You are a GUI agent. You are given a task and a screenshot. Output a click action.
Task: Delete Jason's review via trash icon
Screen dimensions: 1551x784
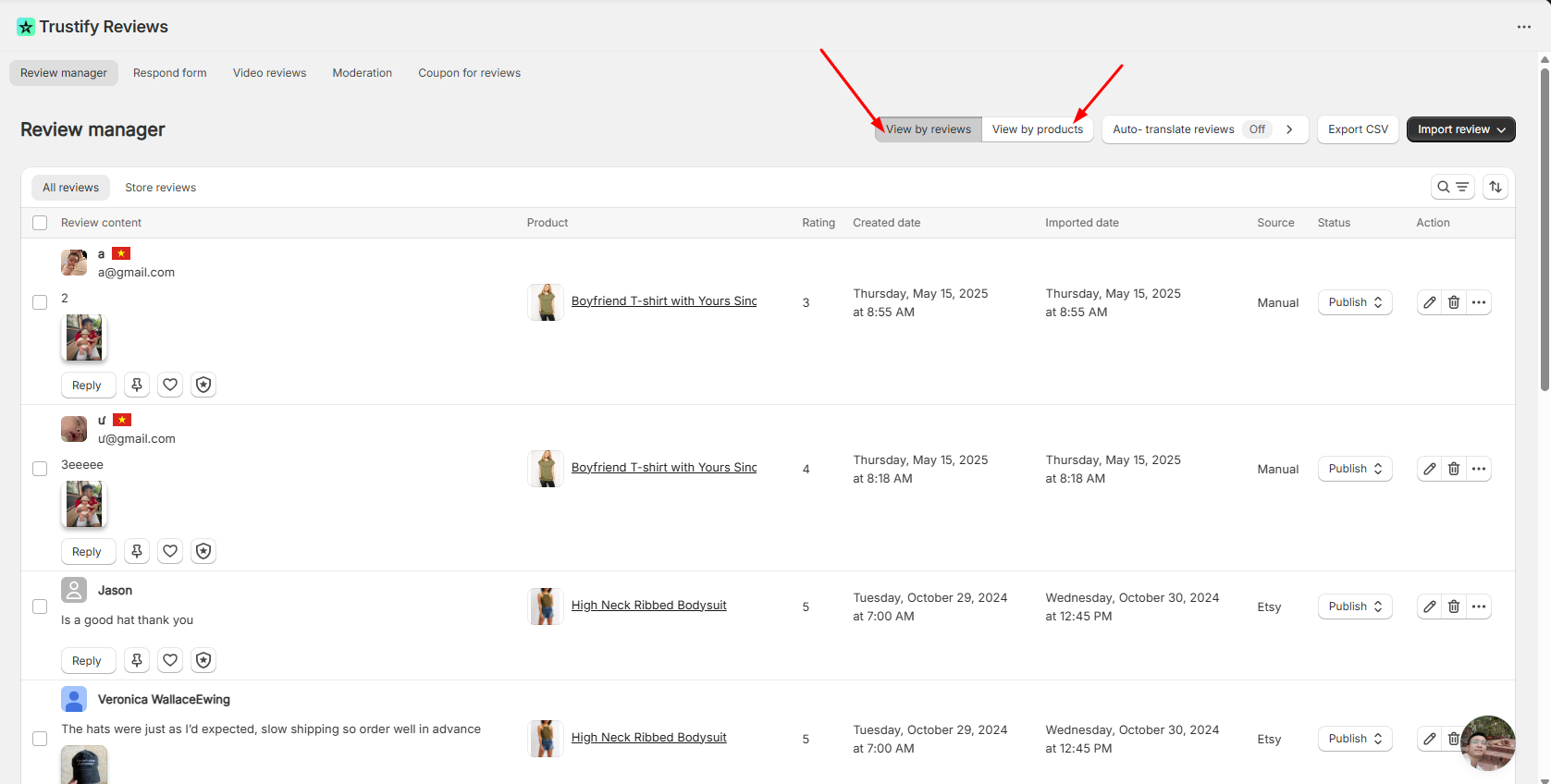[x=1453, y=606]
